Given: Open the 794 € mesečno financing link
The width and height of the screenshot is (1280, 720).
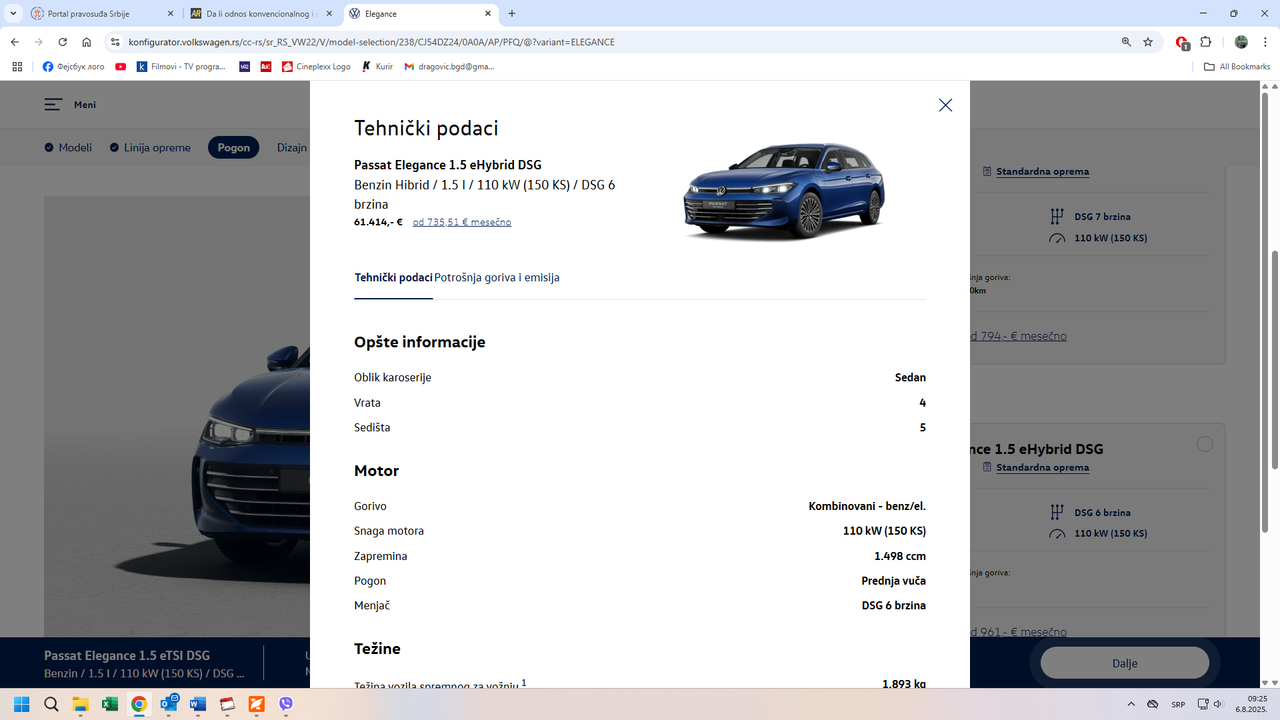Looking at the screenshot, I should (1018, 336).
